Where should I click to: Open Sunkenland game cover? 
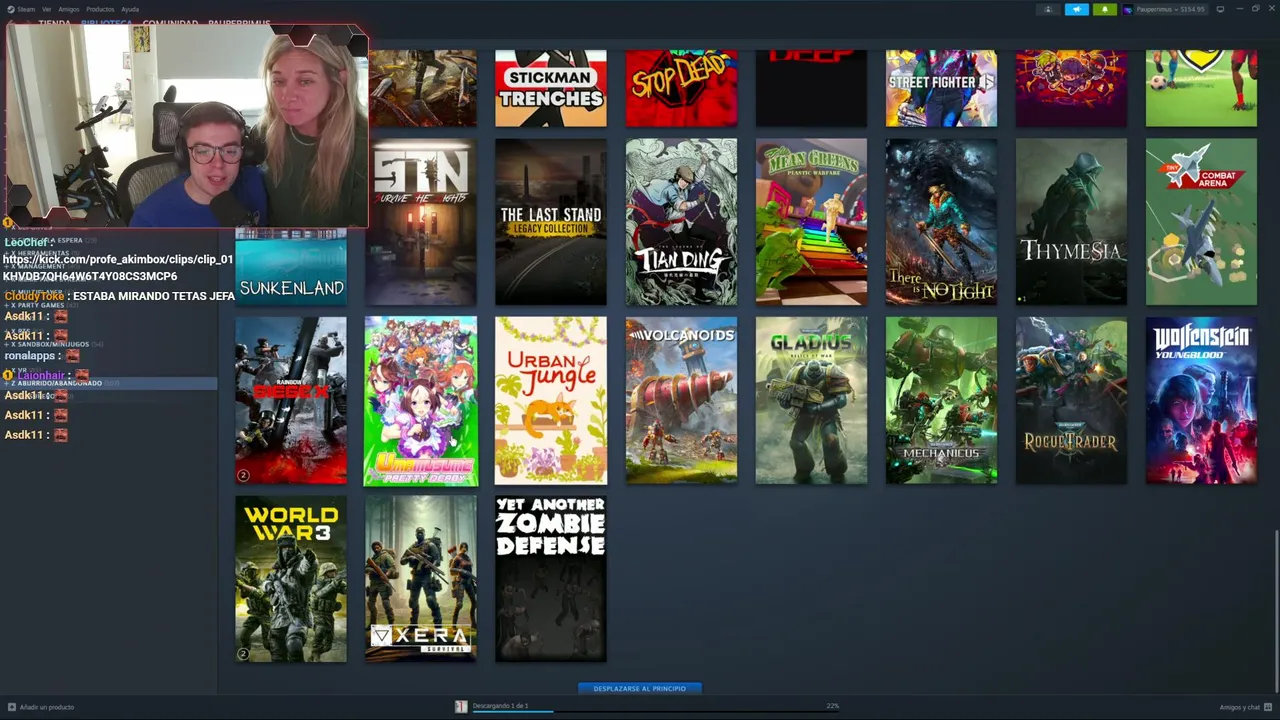tap(291, 267)
